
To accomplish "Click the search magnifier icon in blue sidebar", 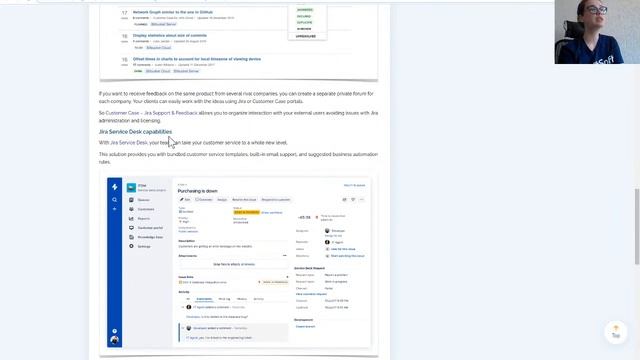I will coord(115,200).
